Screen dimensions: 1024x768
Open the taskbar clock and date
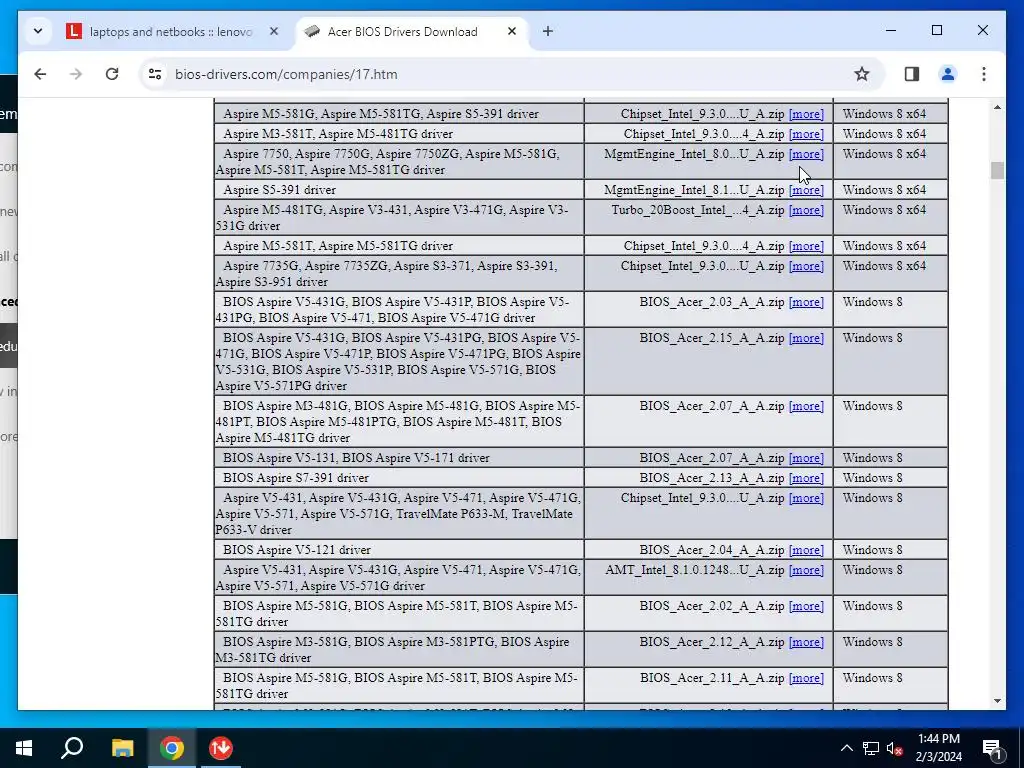tap(938, 748)
